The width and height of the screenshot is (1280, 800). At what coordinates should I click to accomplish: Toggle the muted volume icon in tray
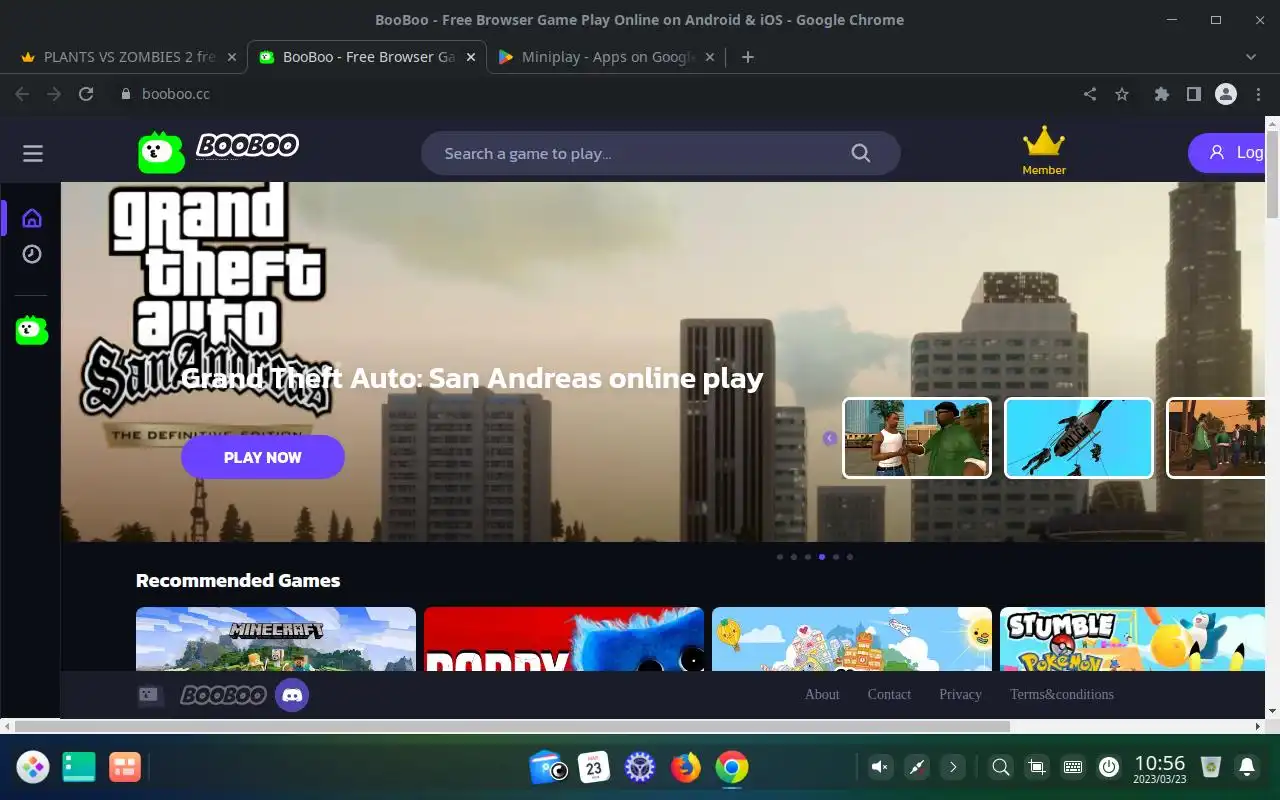coord(879,767)
